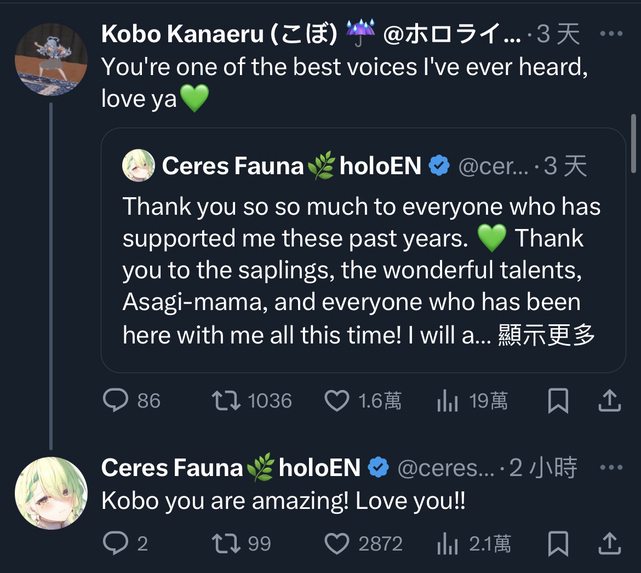Share Kobo Kanaeru's tweet
This screenshot has width=641, height=573.
pos(609,401)
